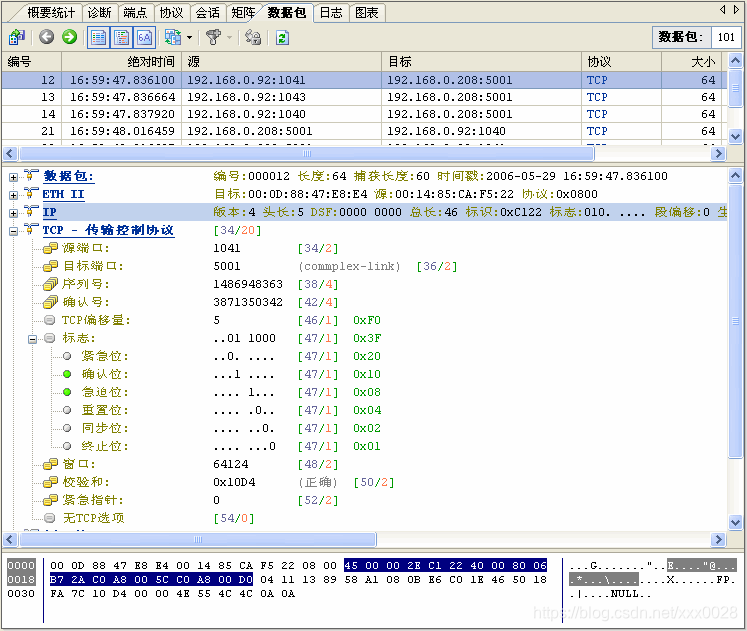Image resolution: width=747 pixels, height=631 pixels.
Task: Expand the ETH II tree node
Action: tap(13, 195)
